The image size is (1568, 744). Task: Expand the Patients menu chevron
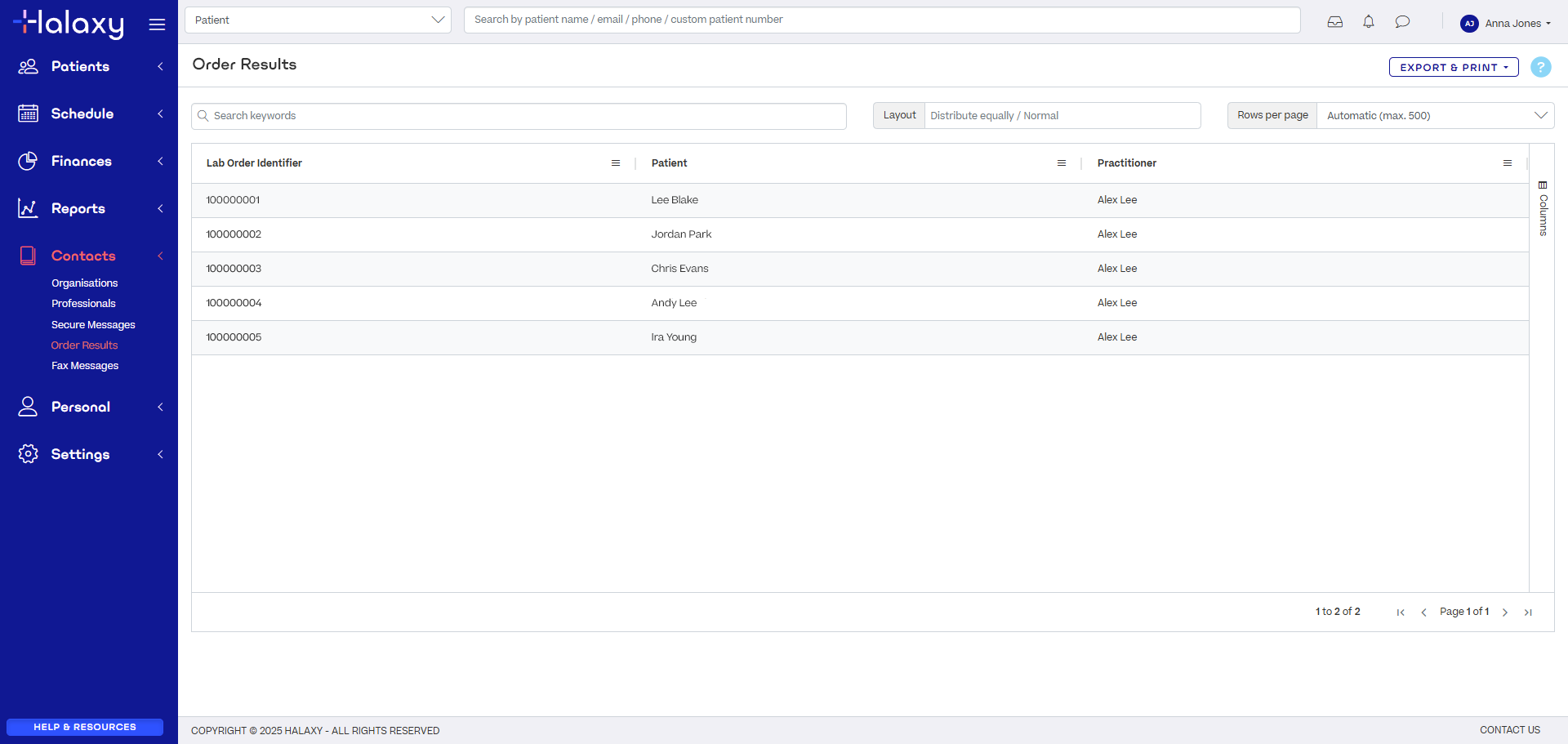coord(160,66)
